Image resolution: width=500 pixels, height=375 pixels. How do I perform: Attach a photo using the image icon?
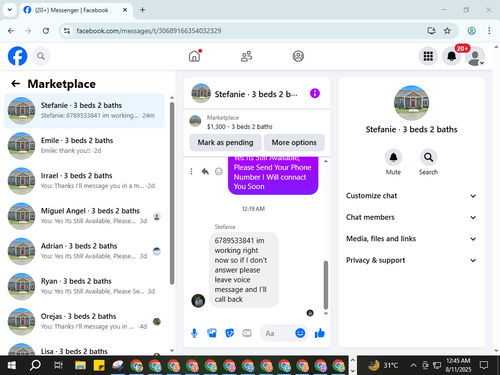coord(212,333)
